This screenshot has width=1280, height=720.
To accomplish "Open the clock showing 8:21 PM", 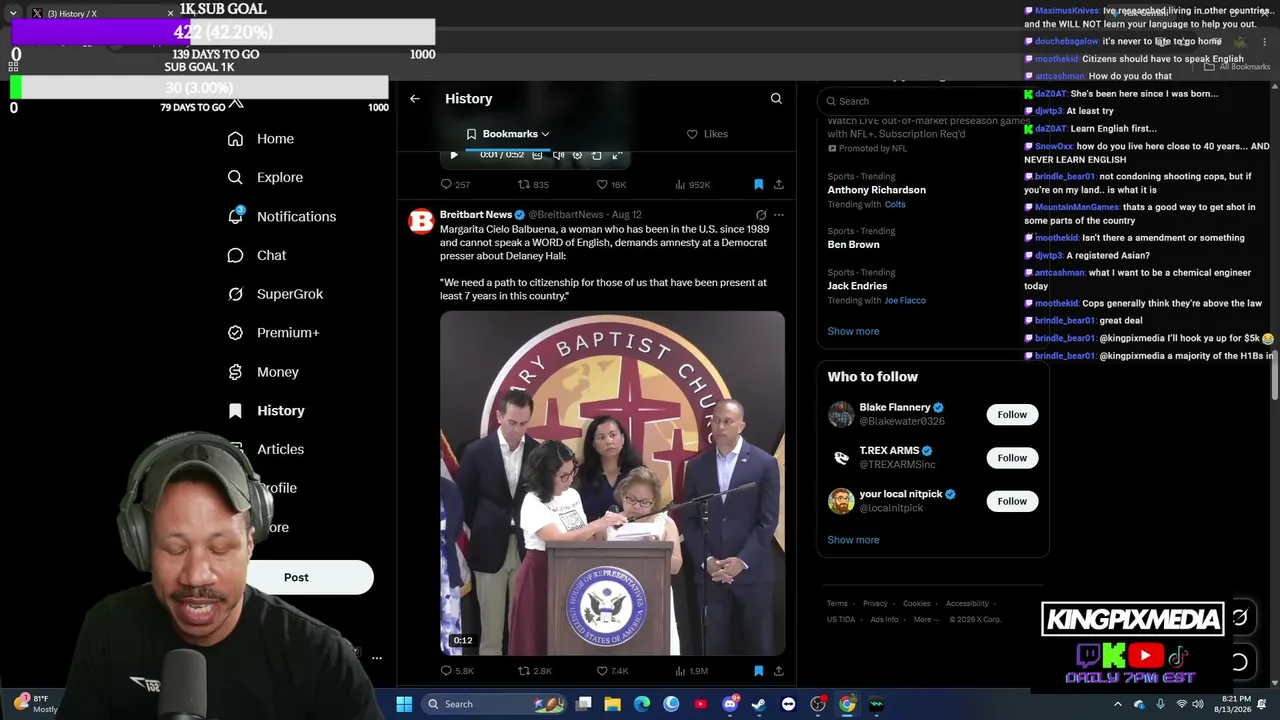I will (x=1235, y=704).
